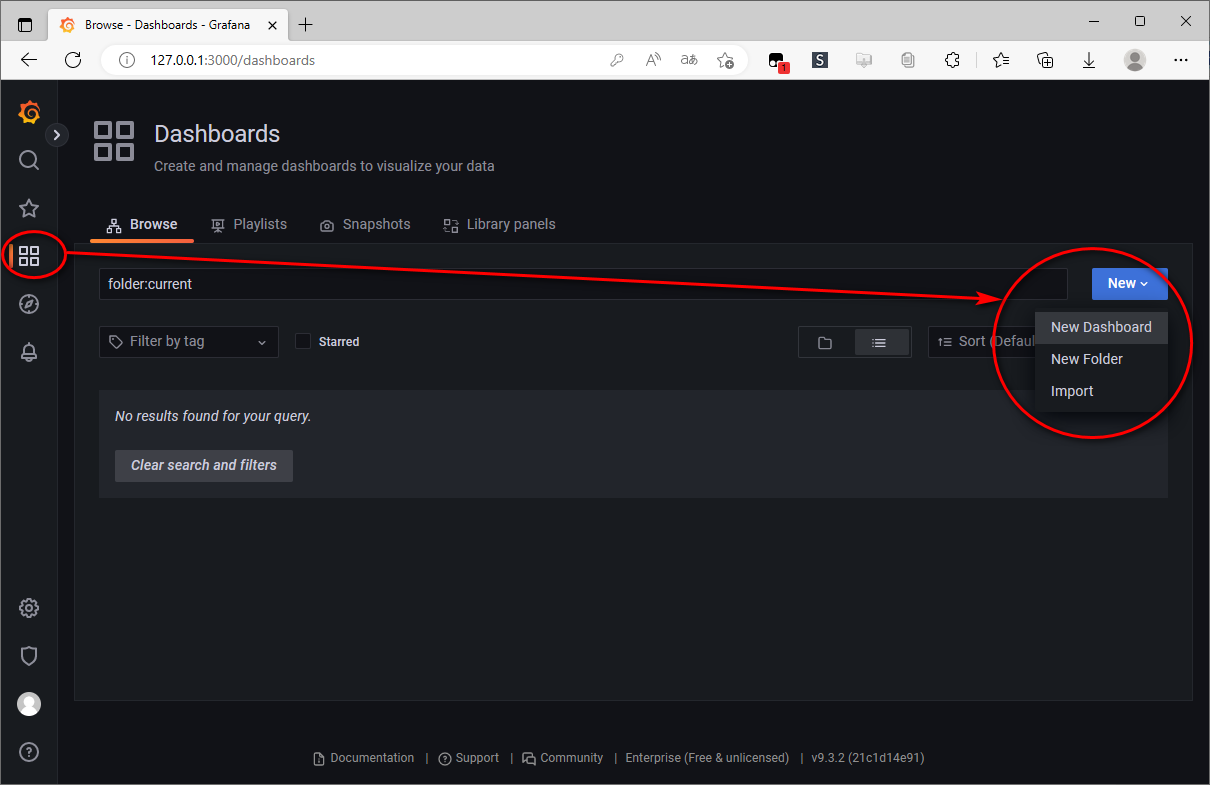Viewport: 1210px width, 785px height.
Task: Open Help question mark icon in sidebar
Action: [29, 752]
